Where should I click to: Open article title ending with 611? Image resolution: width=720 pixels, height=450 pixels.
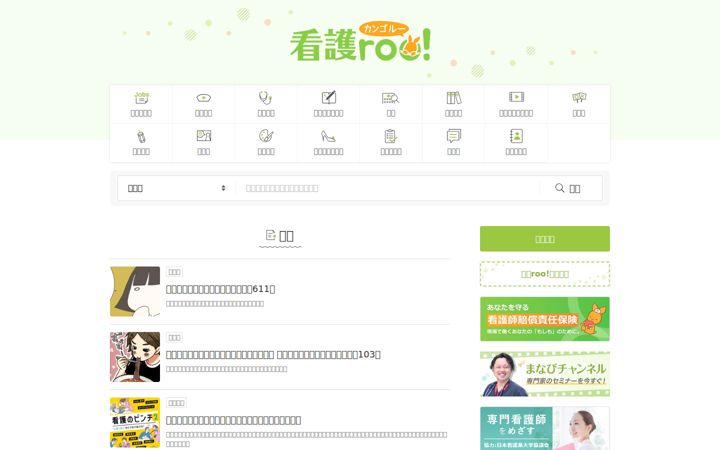coord(220,289)
